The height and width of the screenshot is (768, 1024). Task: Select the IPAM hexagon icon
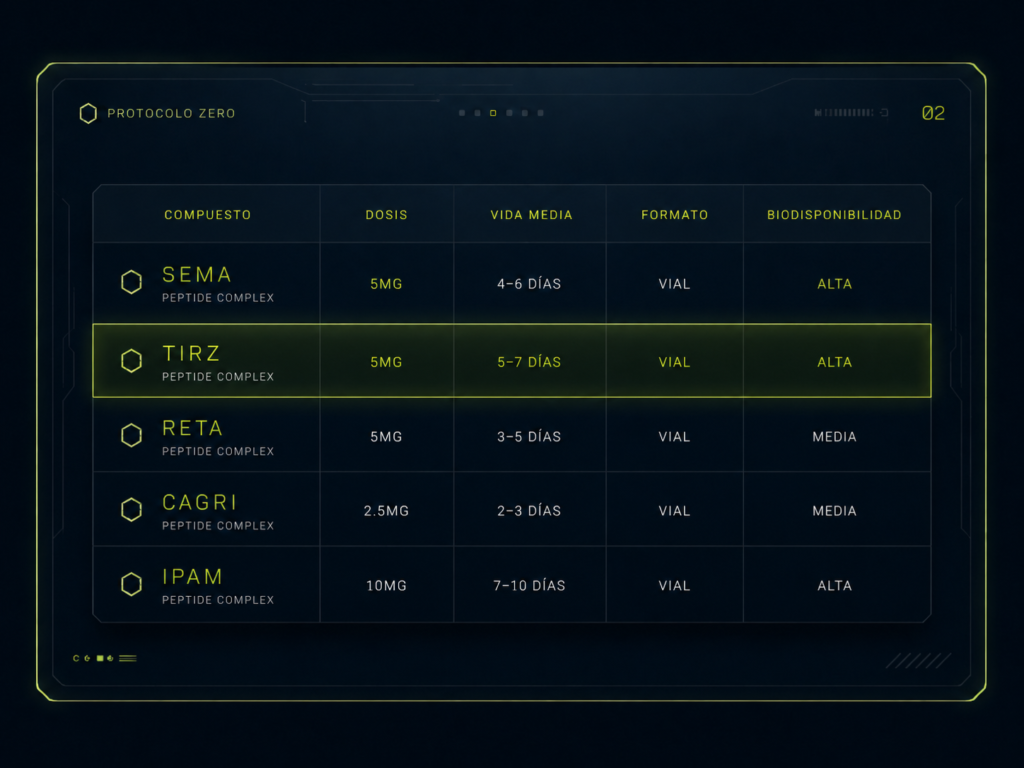[131, 584]
